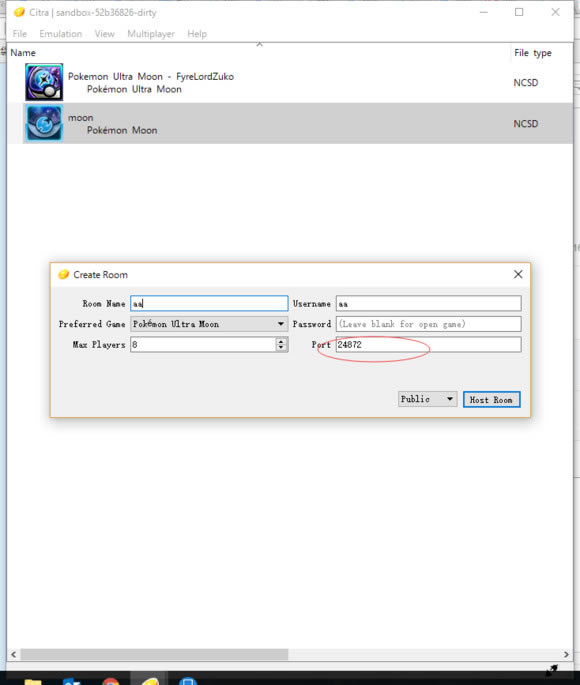Select the Pokémon Moon game icon

44,123
